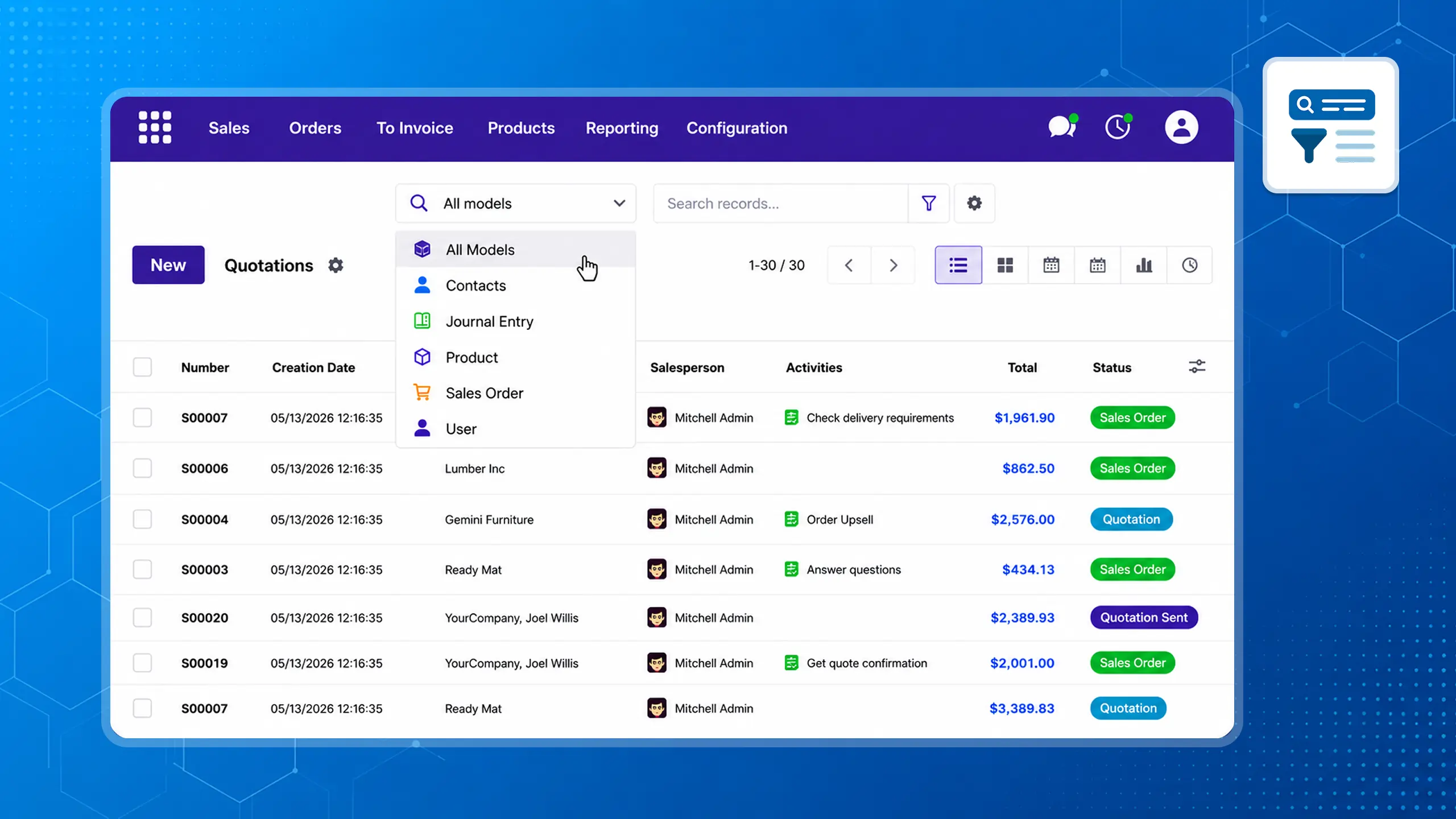Switch to list view
Image resolution: width=1456 pixels, height=819 pixels.
click(x=958, y=265)
